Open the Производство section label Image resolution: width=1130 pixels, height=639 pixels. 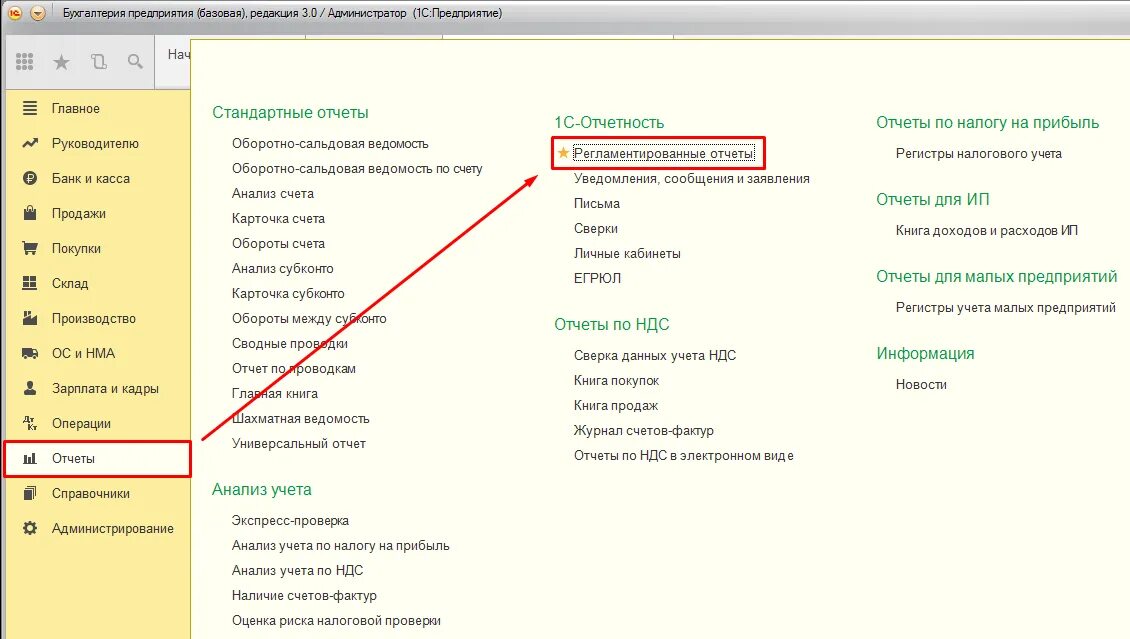[94, 318]
